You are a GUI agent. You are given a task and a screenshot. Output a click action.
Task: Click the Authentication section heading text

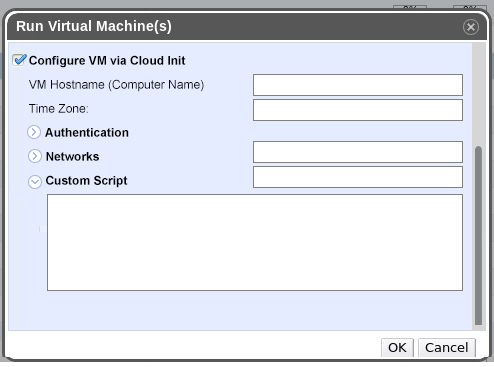tap(87, 133)
